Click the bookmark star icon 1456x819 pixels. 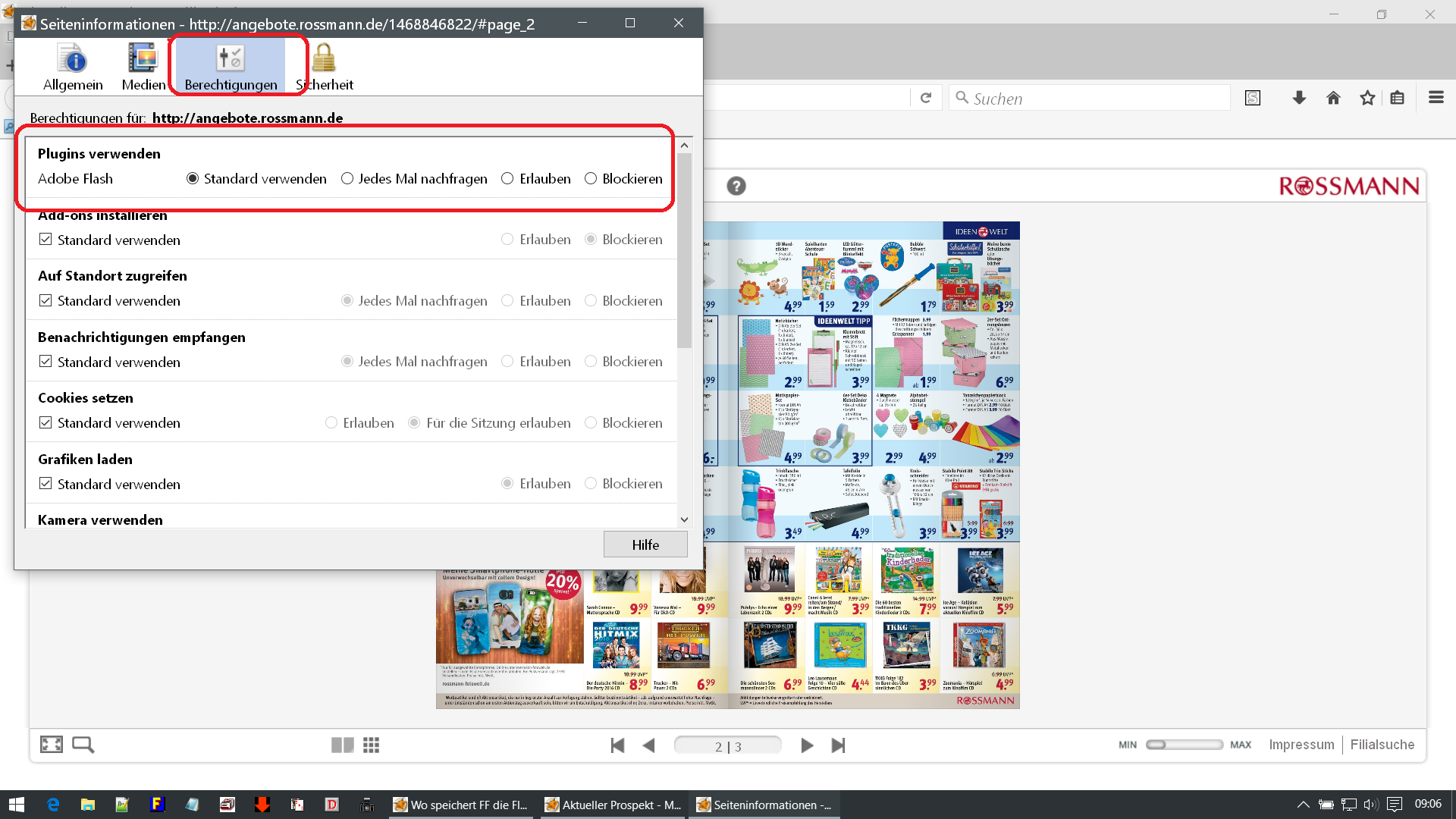1367,98
